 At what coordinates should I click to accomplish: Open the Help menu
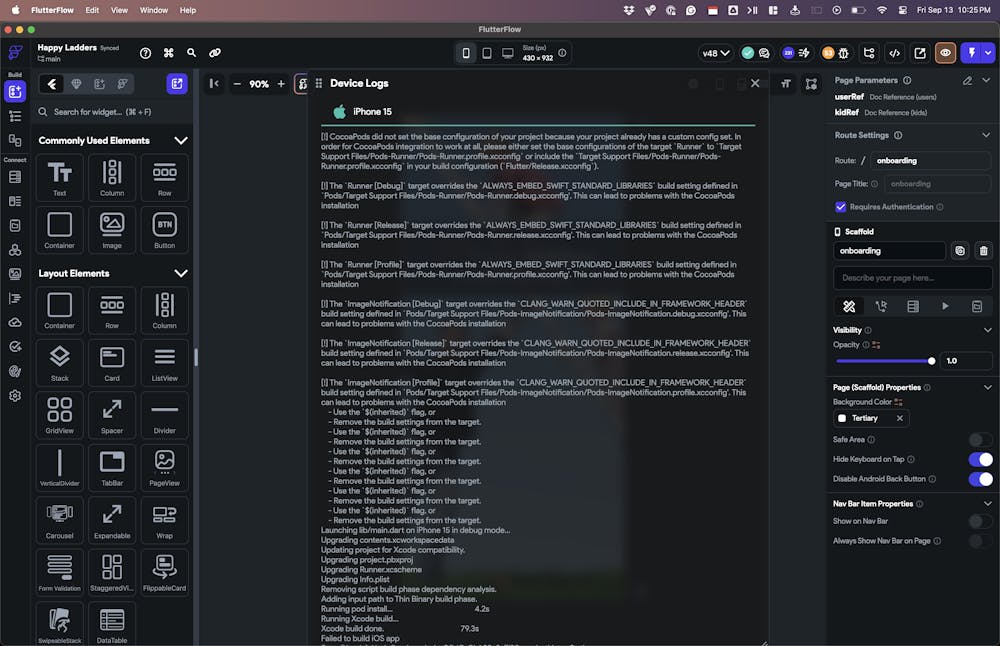188,10
